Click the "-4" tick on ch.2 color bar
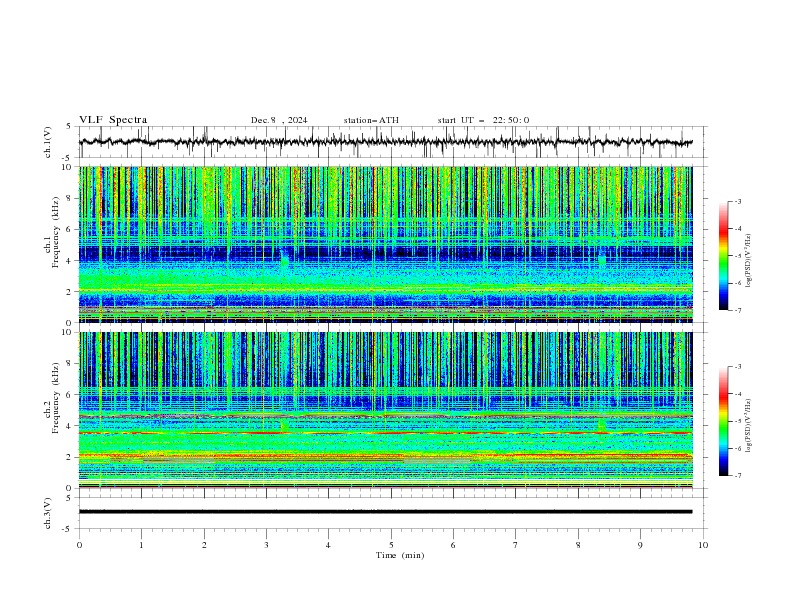 pos(737,394)
